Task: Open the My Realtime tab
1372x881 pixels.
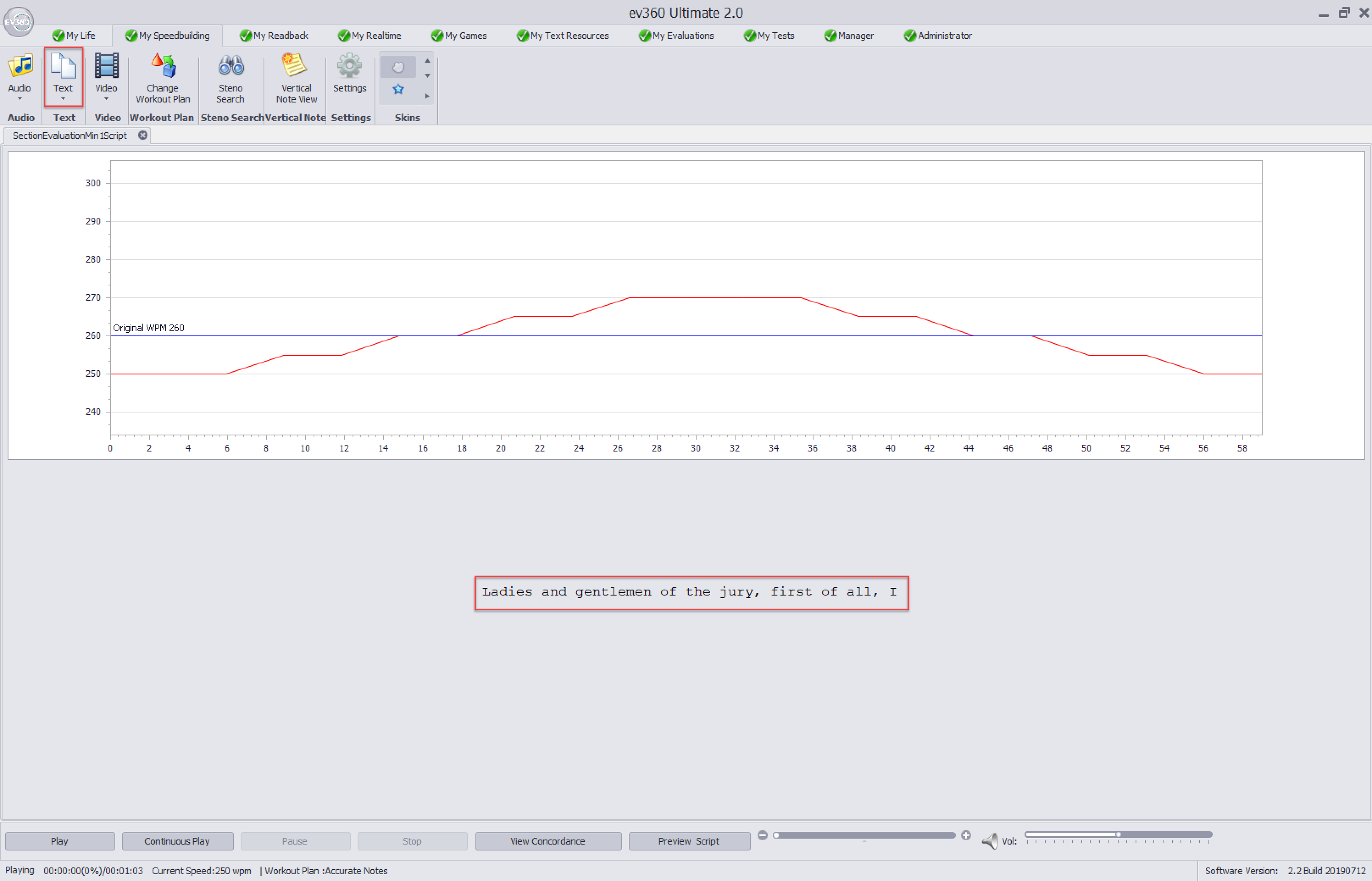Action: click(x=369, y=36)
